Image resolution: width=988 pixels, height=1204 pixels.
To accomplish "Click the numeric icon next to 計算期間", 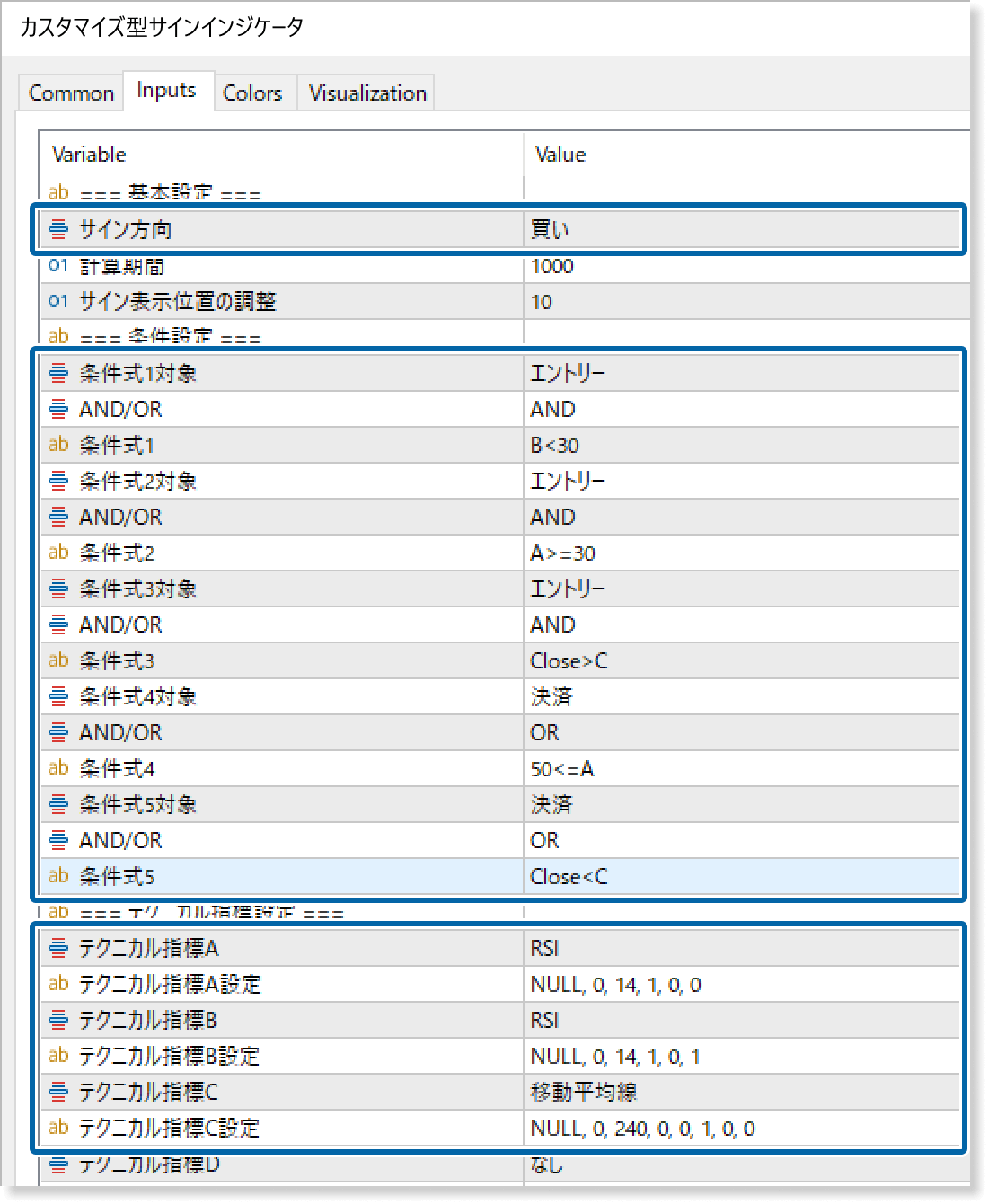I will 58,265.
